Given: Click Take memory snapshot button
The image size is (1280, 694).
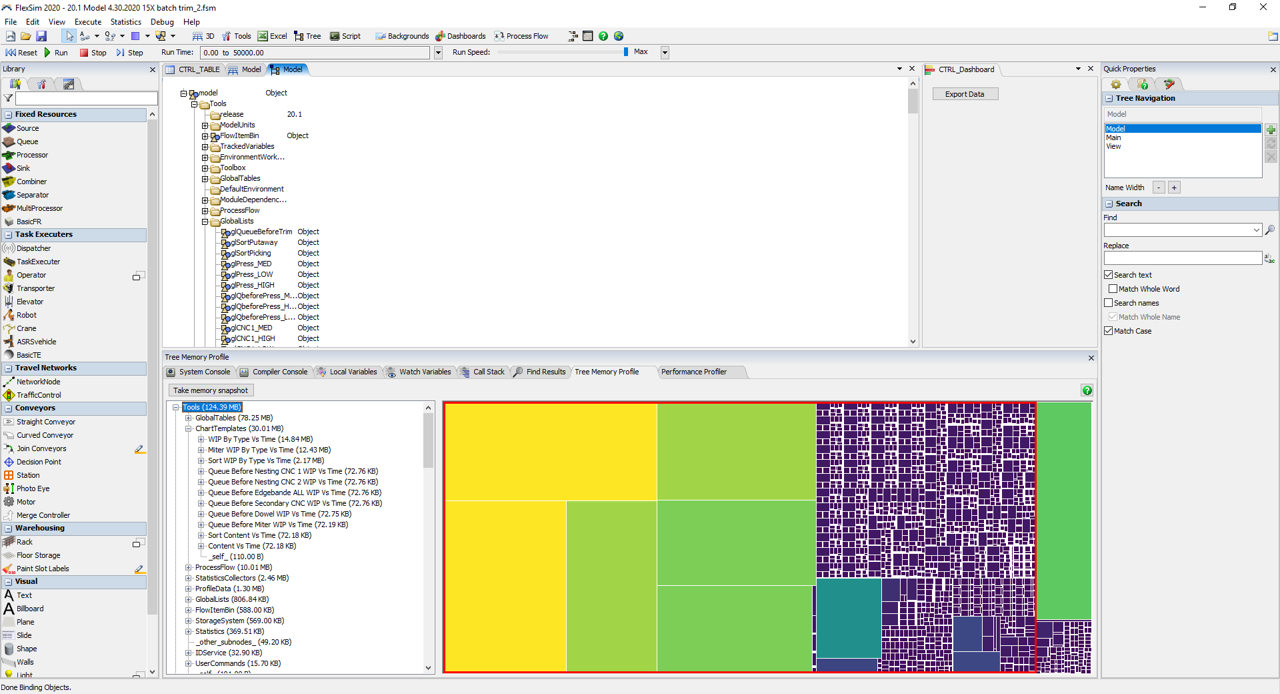Looking at the screenshot, I should click(x=210, y=390).
